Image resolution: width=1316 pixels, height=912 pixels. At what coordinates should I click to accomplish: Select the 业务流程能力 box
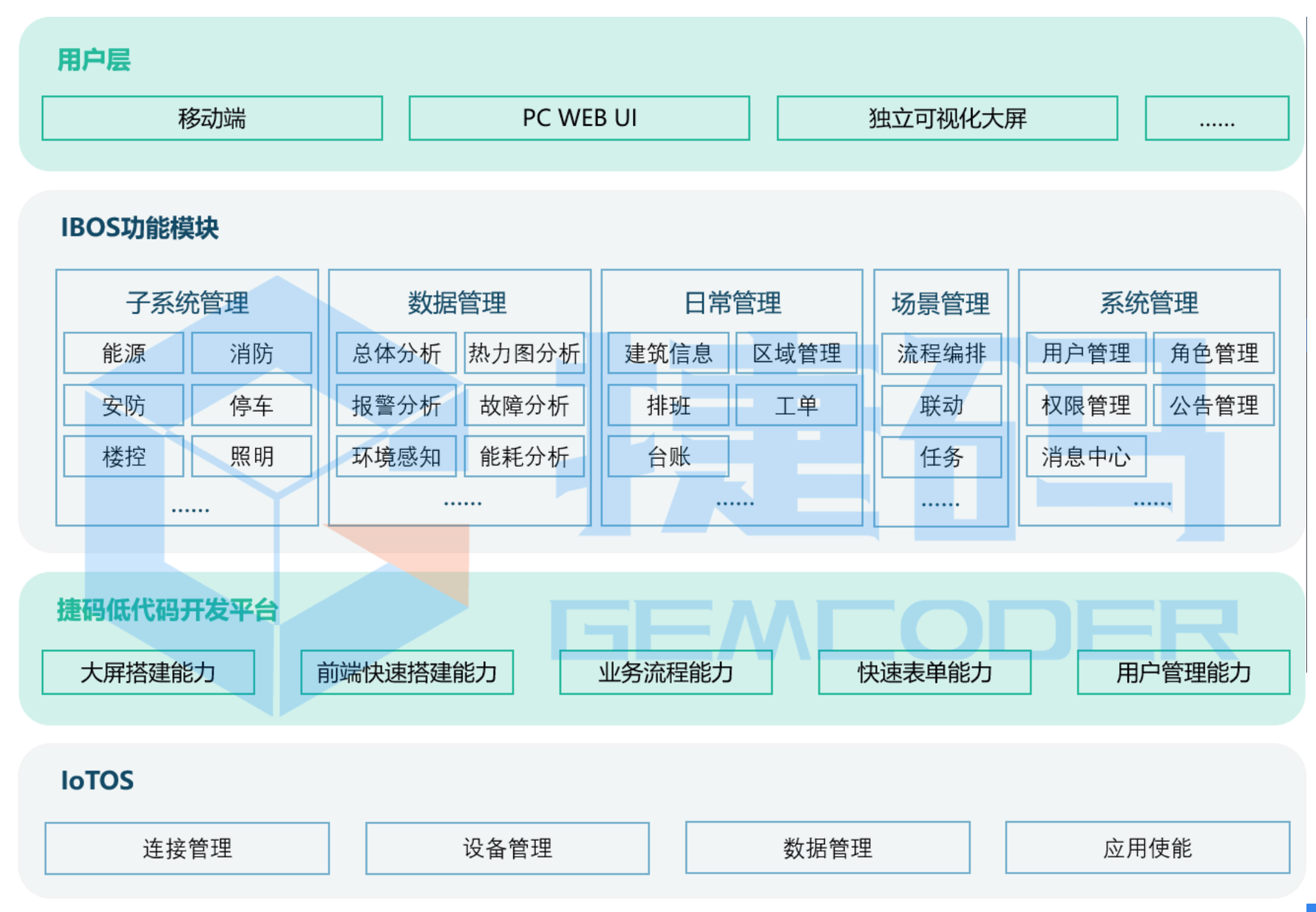(666, 672)
